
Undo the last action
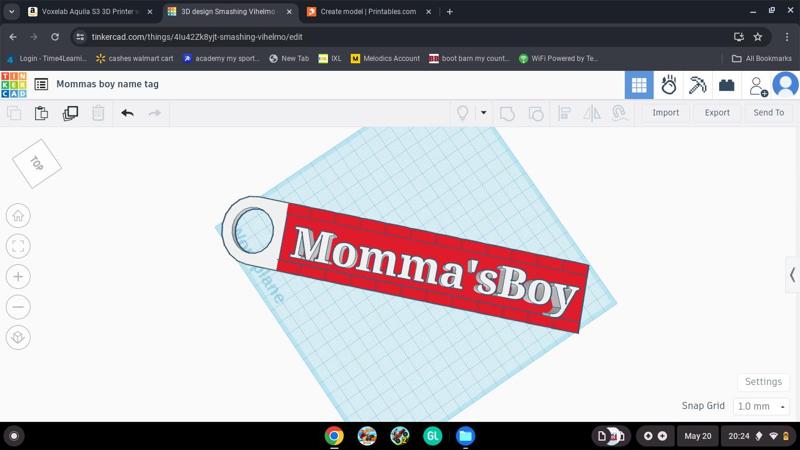click(128, 113)
